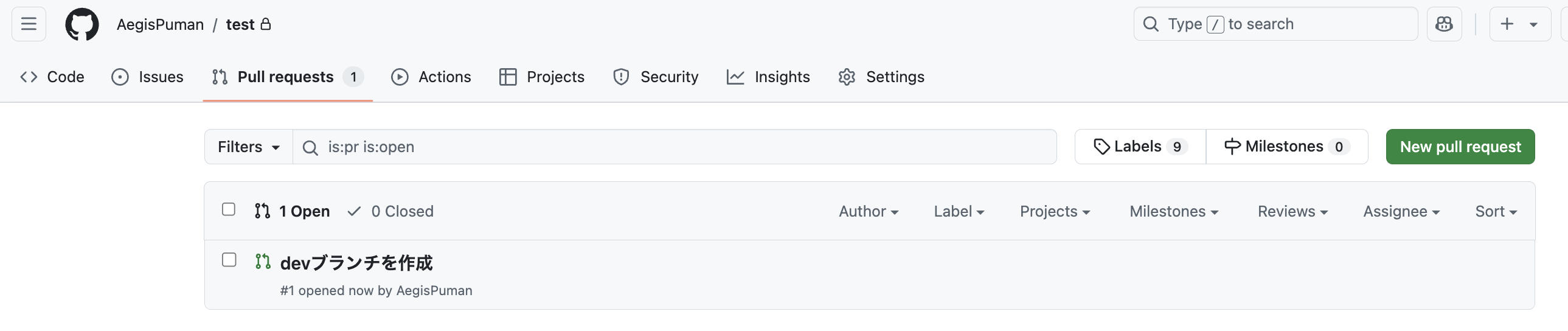Open the Reviews filter dropdown
Screen dimensions: 1568x331
[1292, 211]
